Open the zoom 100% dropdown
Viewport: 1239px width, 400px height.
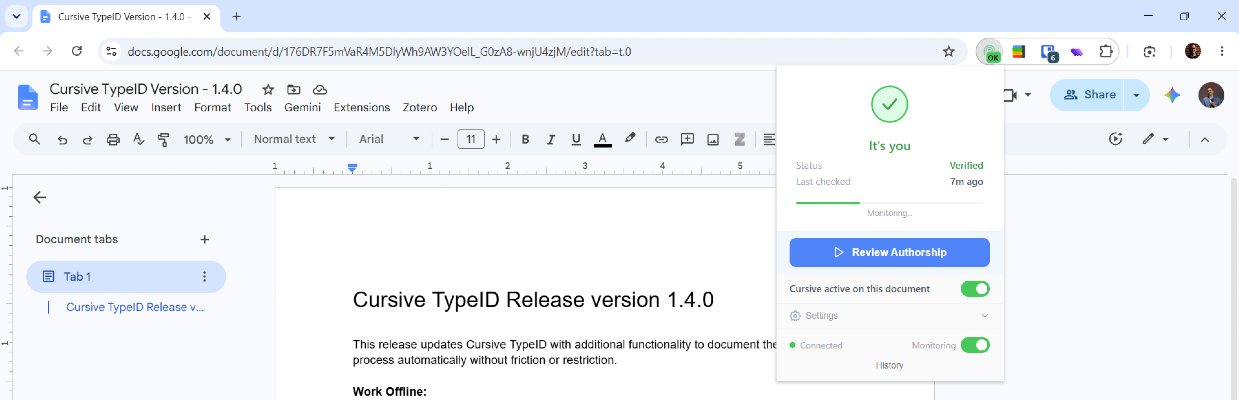[x=208, y=139]
